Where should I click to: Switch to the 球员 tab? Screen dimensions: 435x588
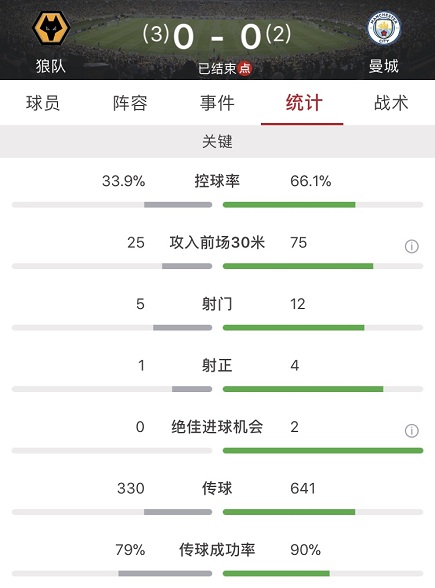tap(43, 103)
